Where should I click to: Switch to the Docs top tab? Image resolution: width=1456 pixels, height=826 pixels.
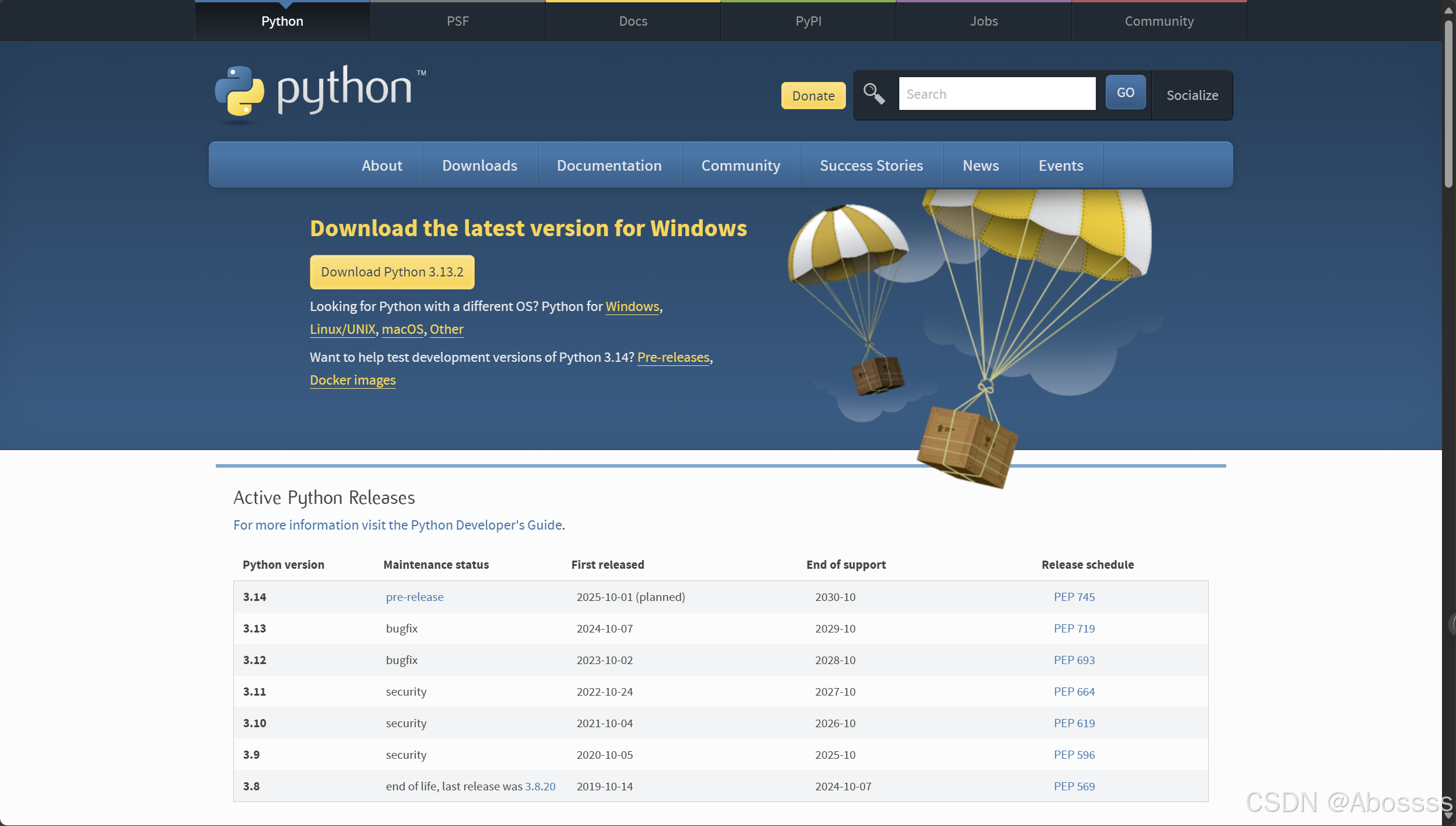click(633, 21)
